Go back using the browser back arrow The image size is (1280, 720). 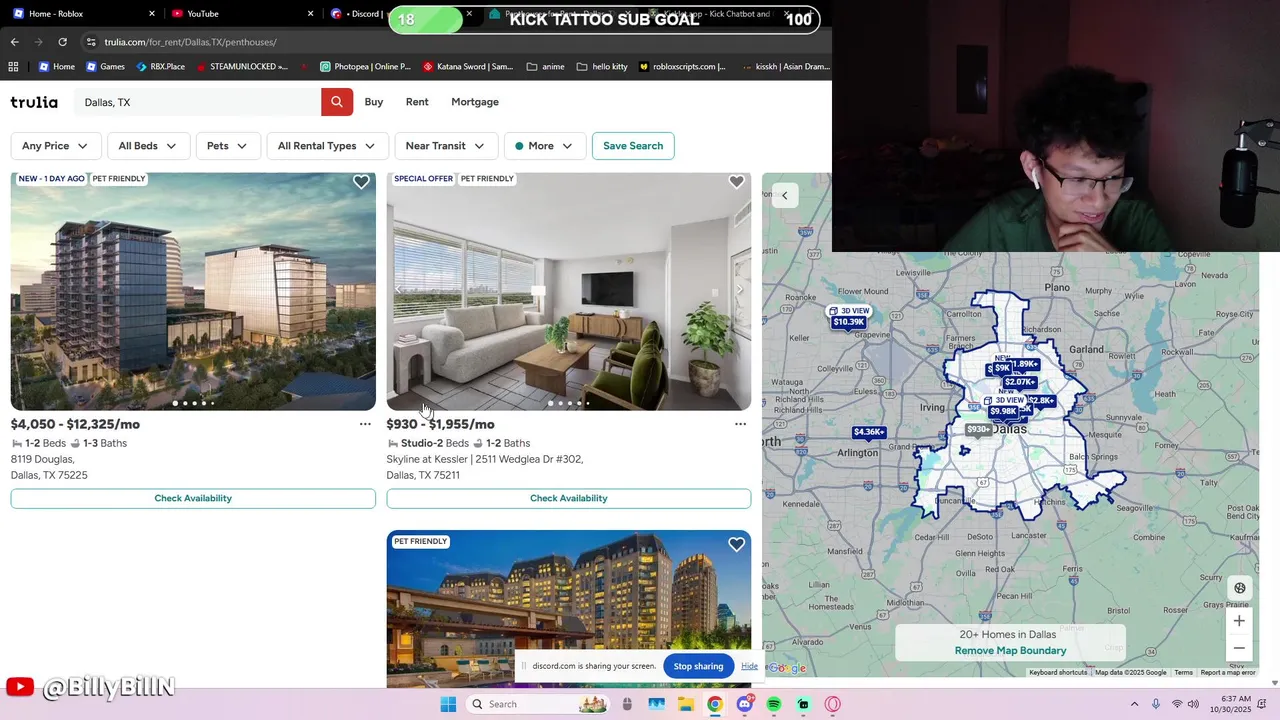tap(14, 42)
